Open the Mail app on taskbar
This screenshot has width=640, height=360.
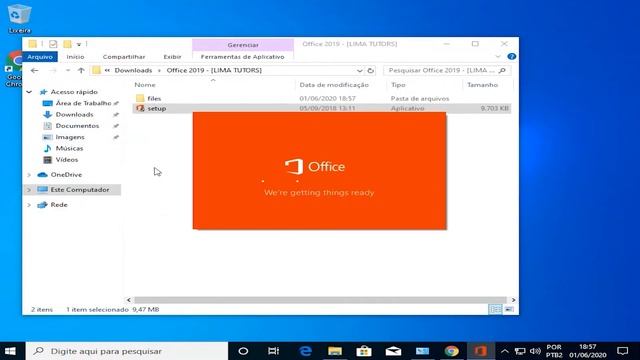[393, 351]
